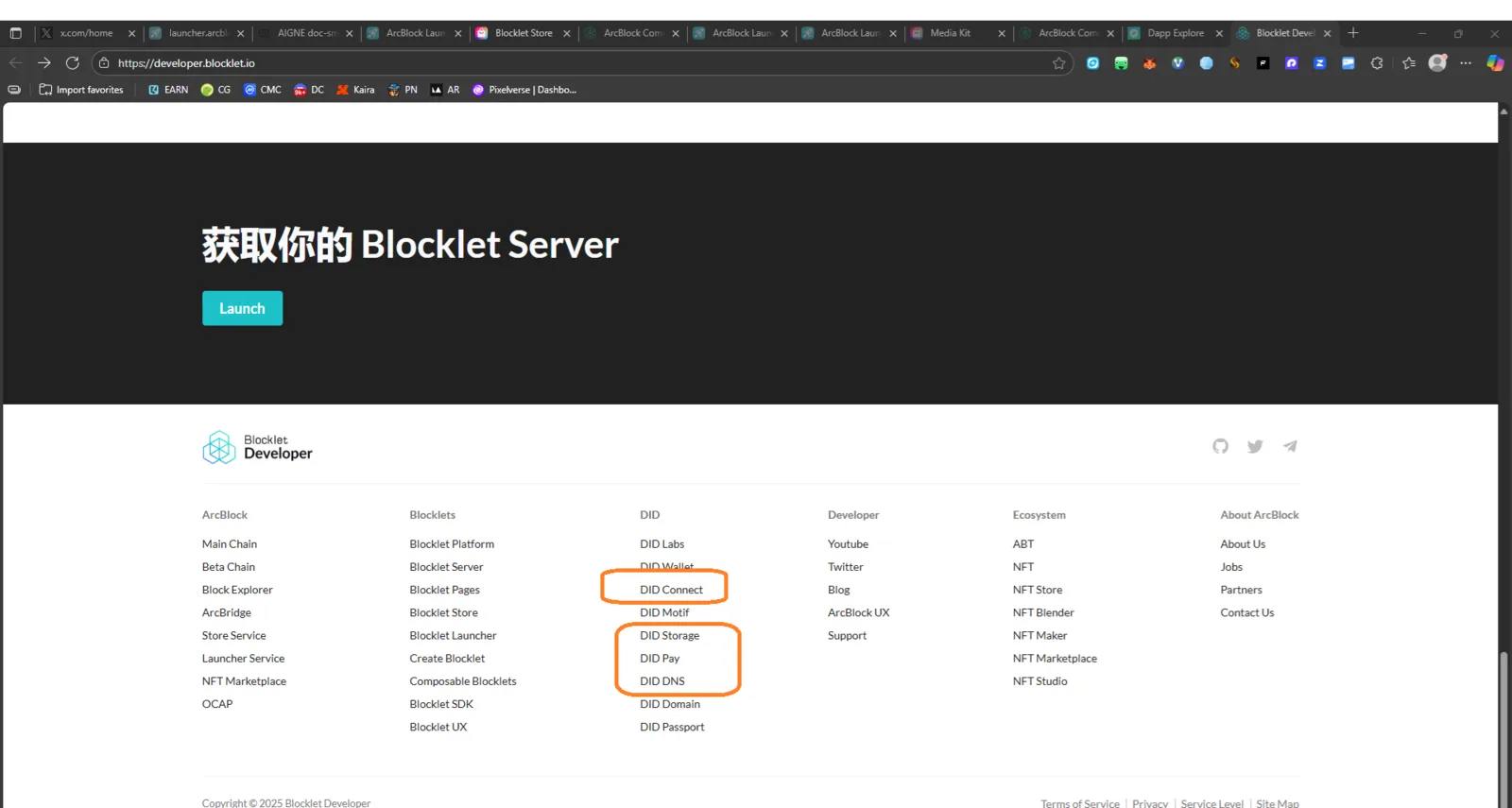Switch to the Media Kit tab
Image resolution: width=1512 pixels, height=808 pixels.
pos(957,33)
